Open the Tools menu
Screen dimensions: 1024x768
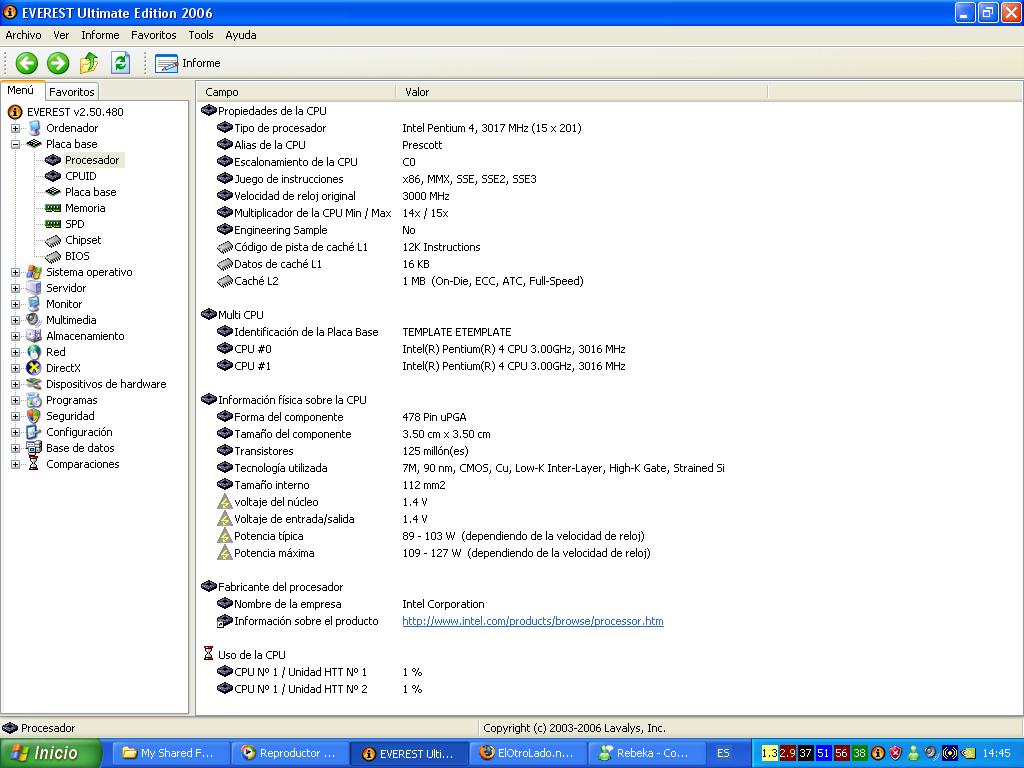pyautogui.click(x=201, y=35)
